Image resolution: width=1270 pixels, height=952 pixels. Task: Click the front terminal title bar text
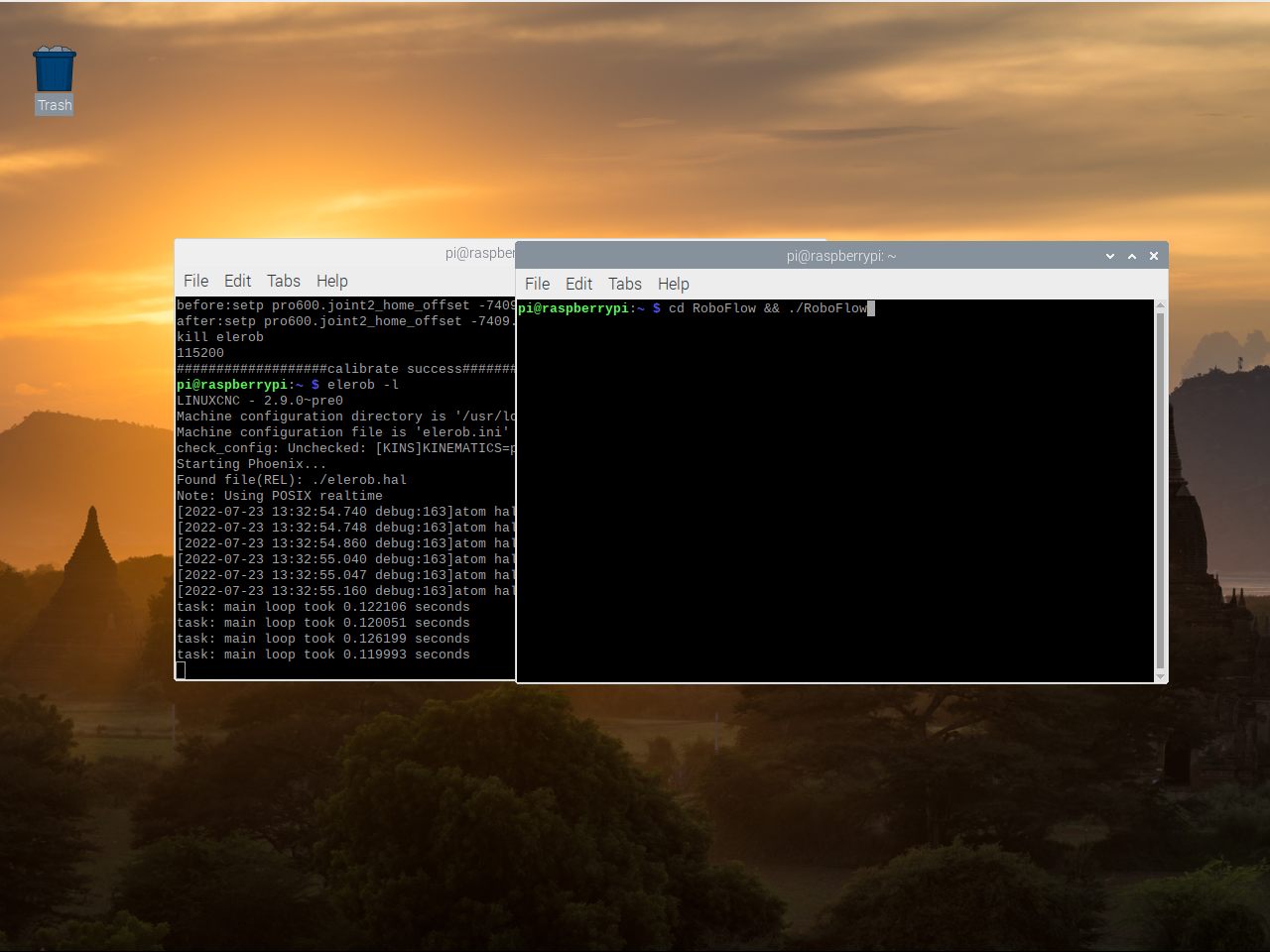tap(840, 256)
